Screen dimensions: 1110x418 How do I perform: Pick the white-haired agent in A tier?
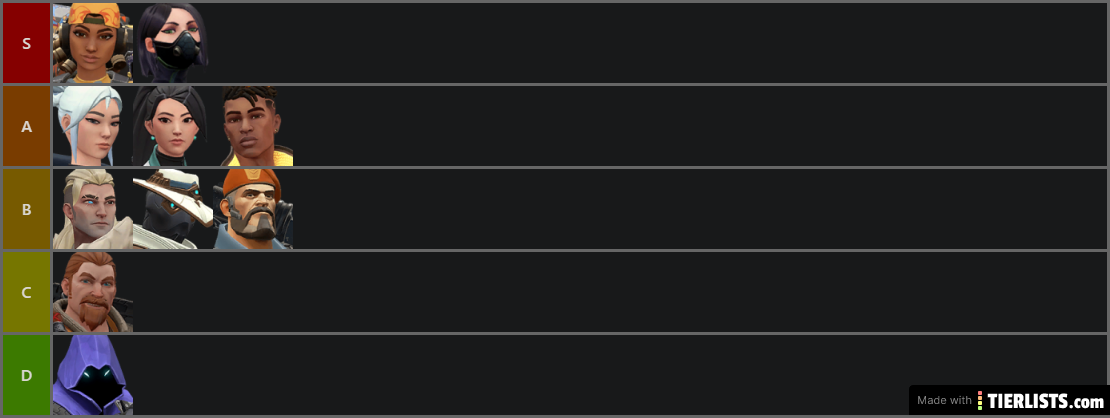93,126
